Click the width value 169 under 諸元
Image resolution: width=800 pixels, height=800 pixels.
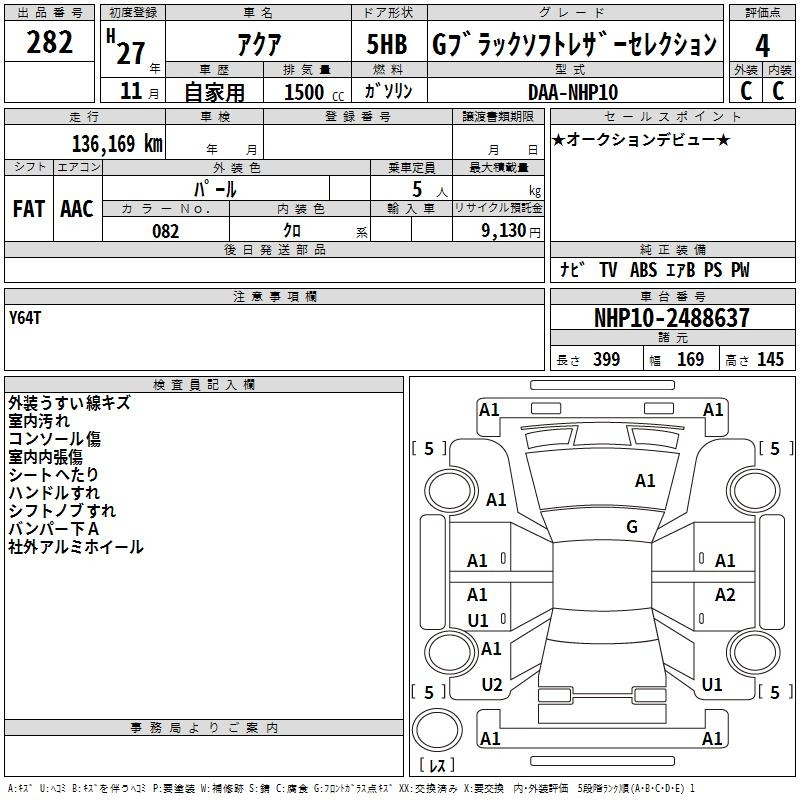click(x=690, y=359)
